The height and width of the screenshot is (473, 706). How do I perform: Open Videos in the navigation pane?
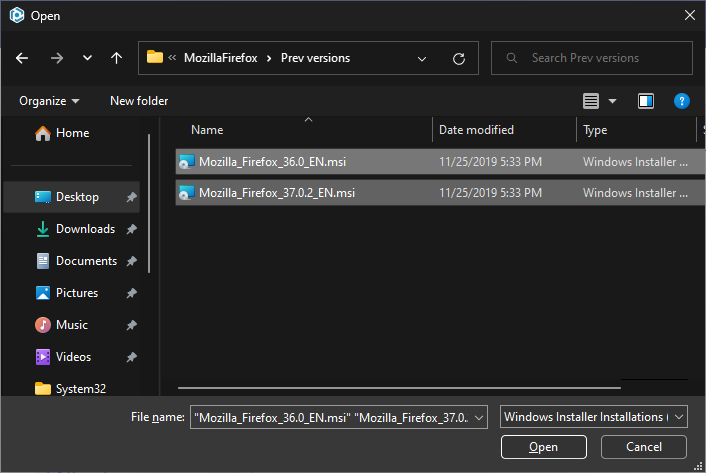tap(73, 357)
